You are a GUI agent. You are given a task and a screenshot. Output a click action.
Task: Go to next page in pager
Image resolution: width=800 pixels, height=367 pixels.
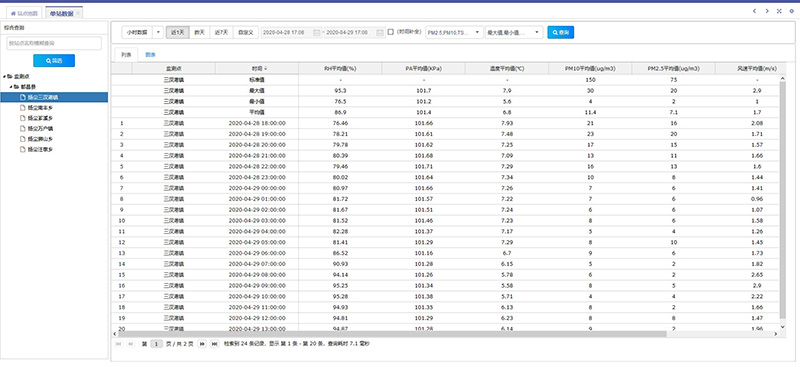pyautogui.click(x=202, y=344)
